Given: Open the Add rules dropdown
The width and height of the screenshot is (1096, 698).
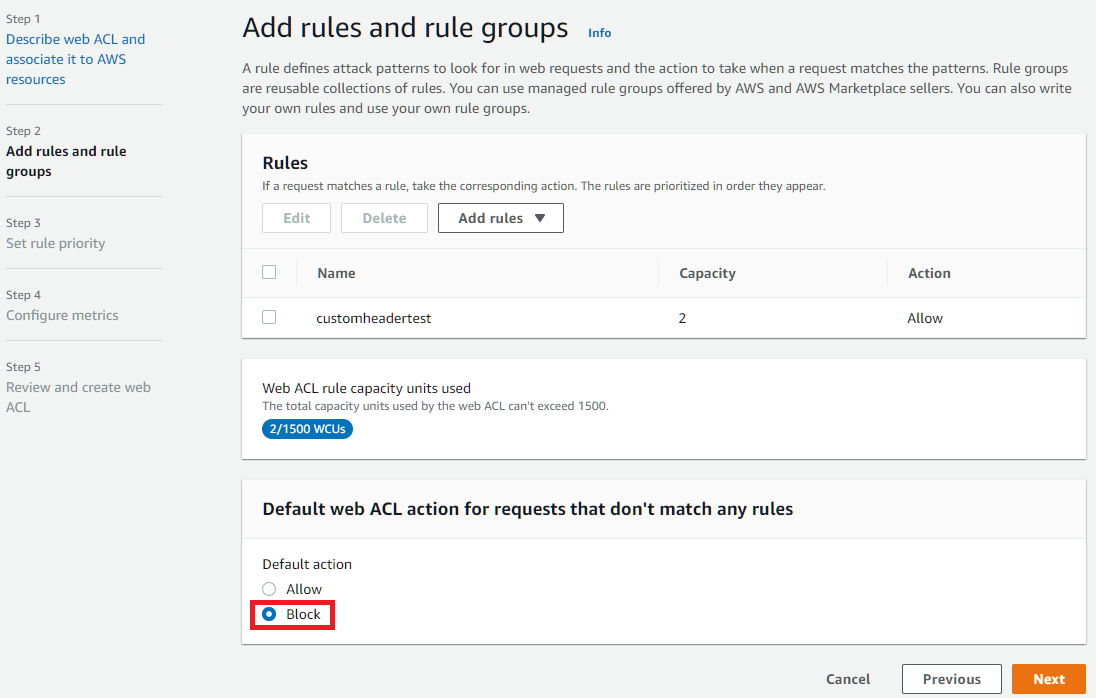Looking at the screenshot, I should [x=500, y=218].
